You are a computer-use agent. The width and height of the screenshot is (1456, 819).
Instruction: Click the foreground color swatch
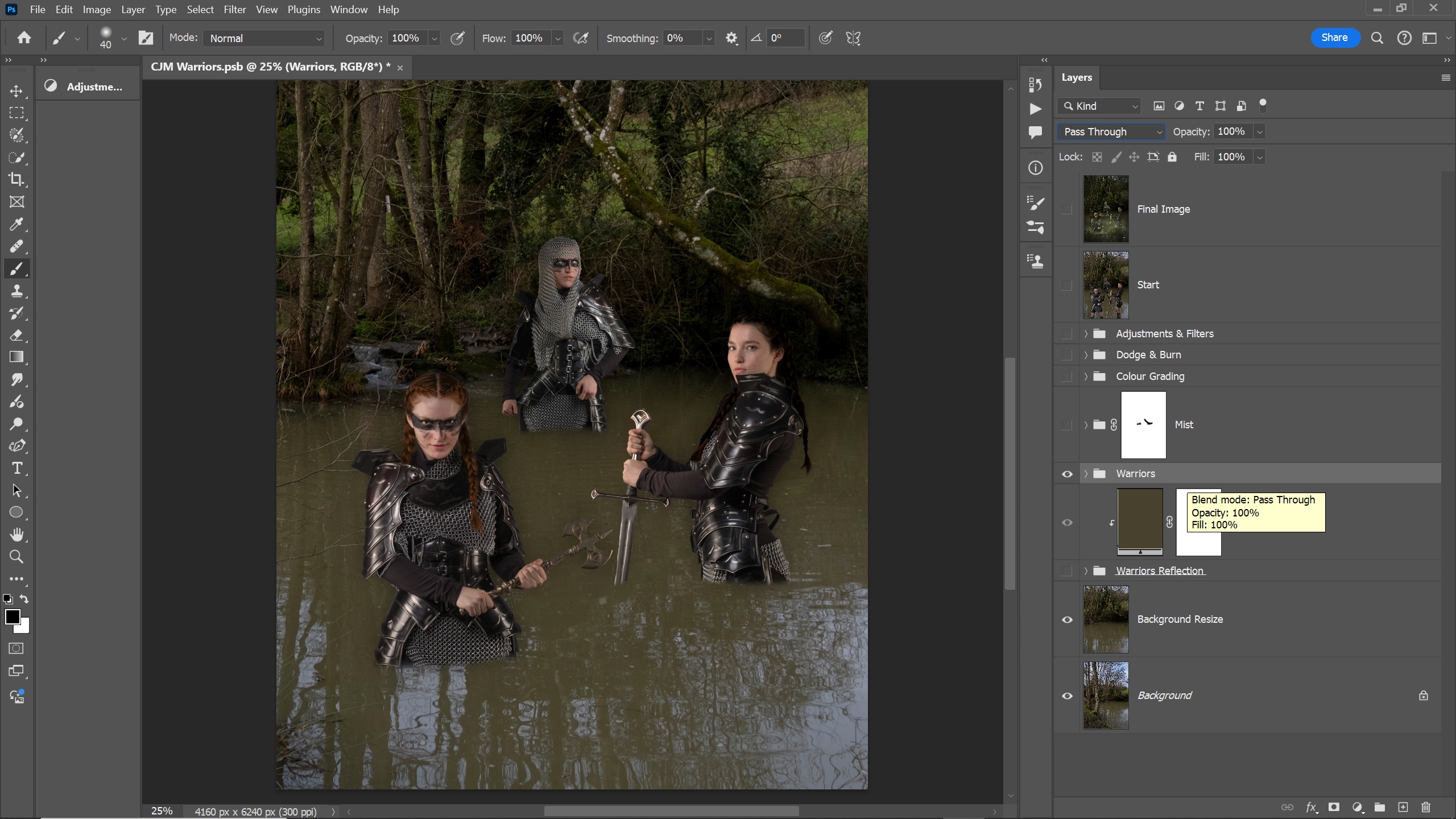click(13, 617)
